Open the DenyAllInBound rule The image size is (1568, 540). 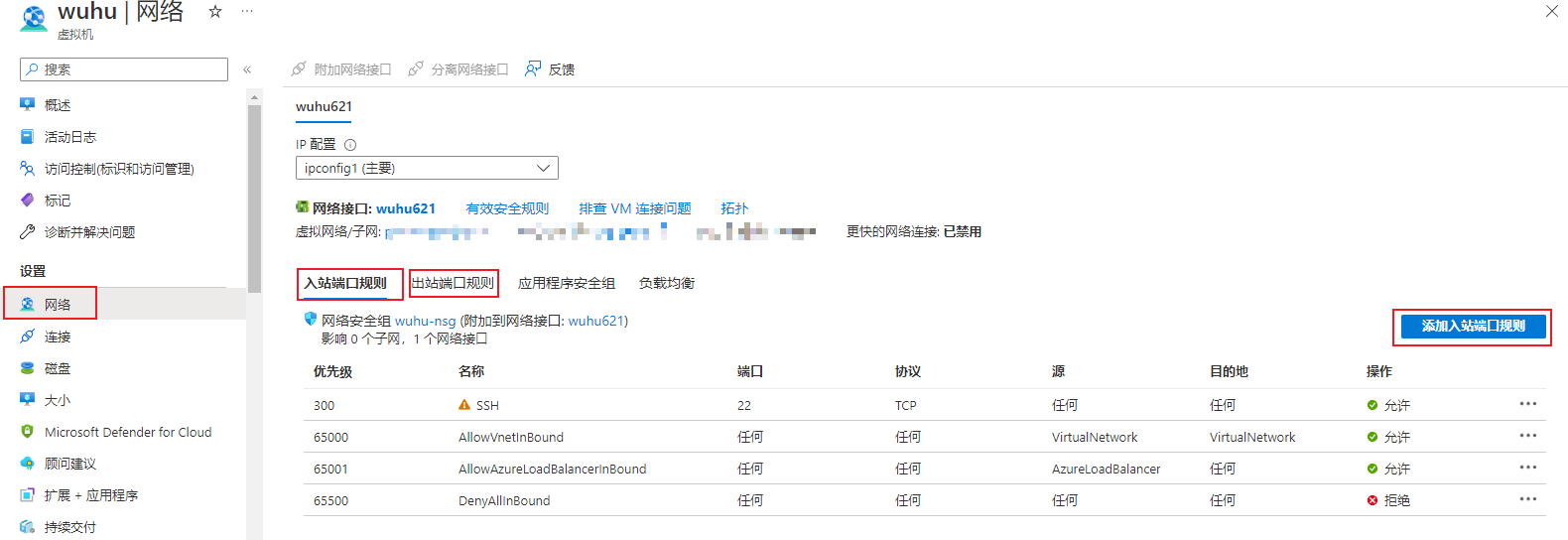pyautogui.click(x=504, y=500)
